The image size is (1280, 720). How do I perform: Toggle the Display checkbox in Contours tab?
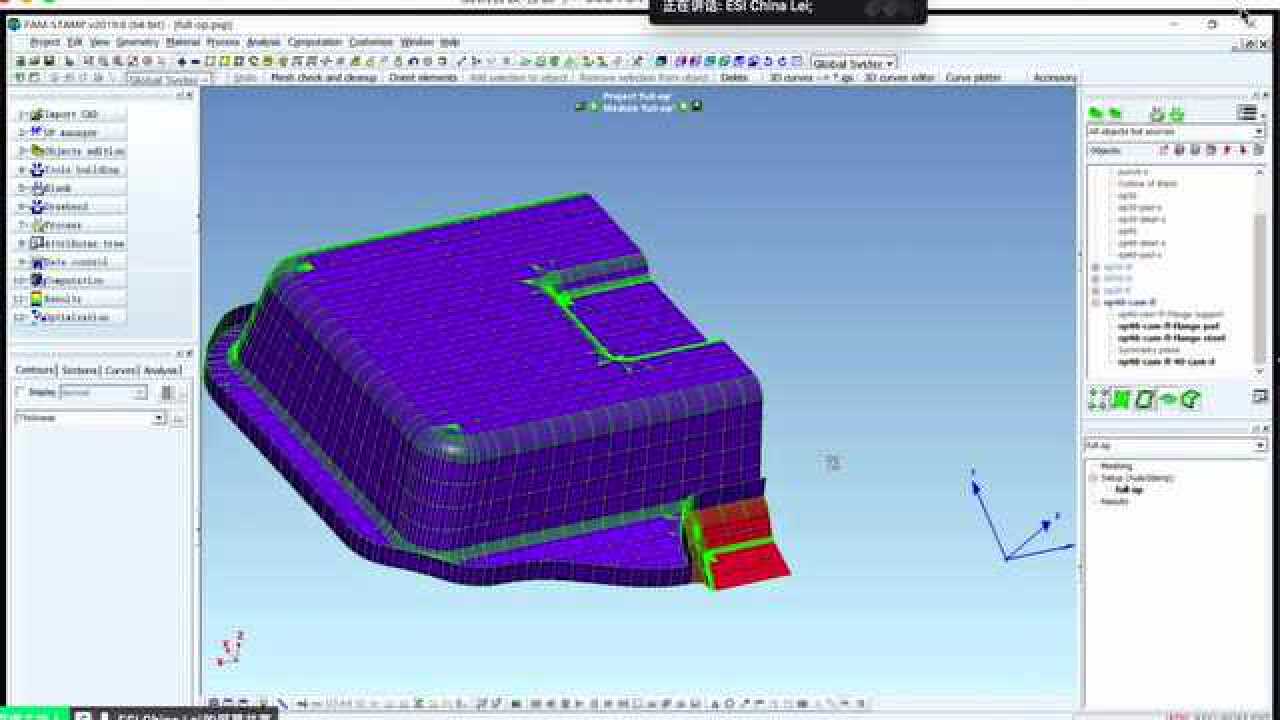pos(21,393)
